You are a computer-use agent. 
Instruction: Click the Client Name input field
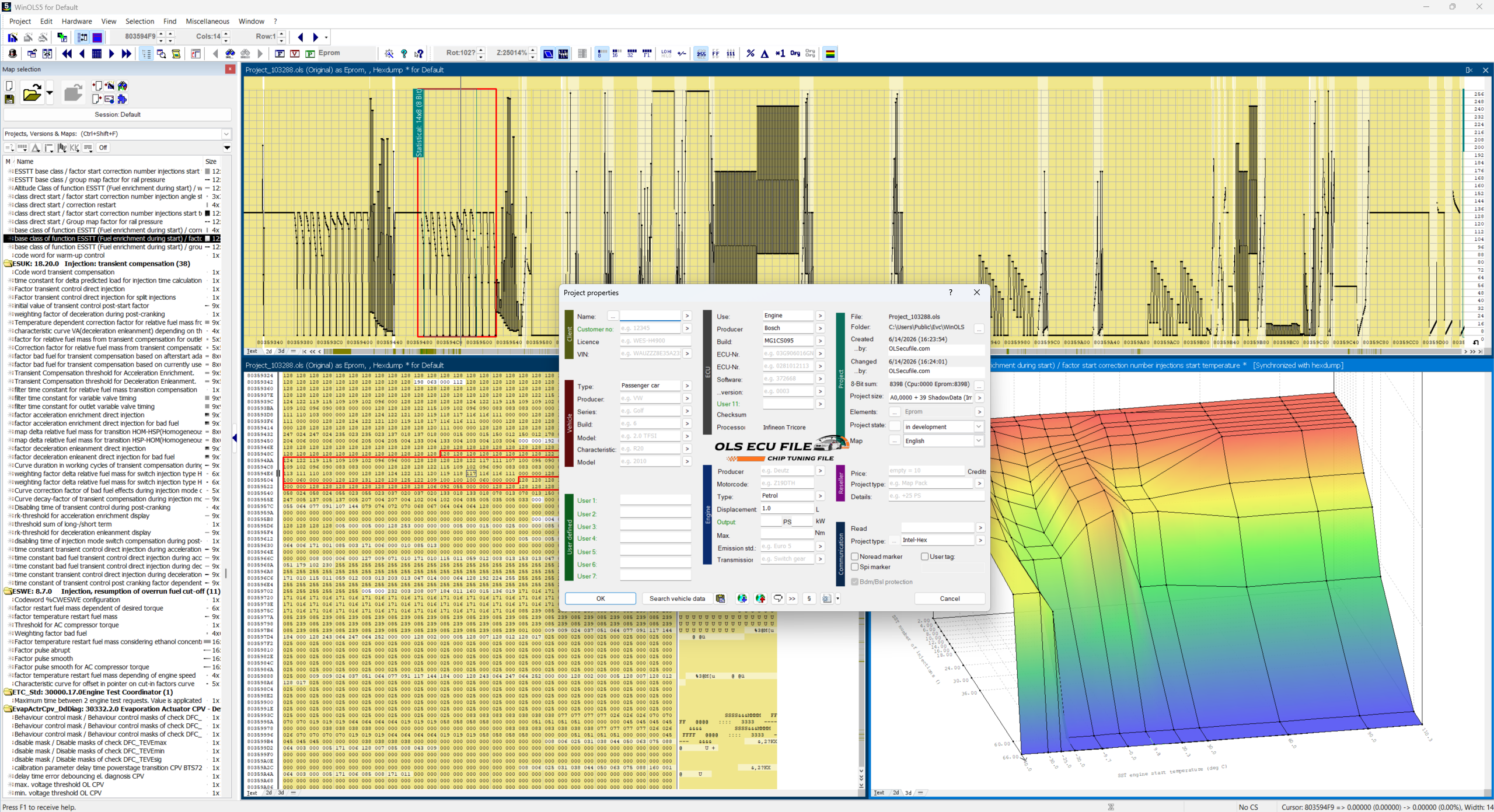650,316
